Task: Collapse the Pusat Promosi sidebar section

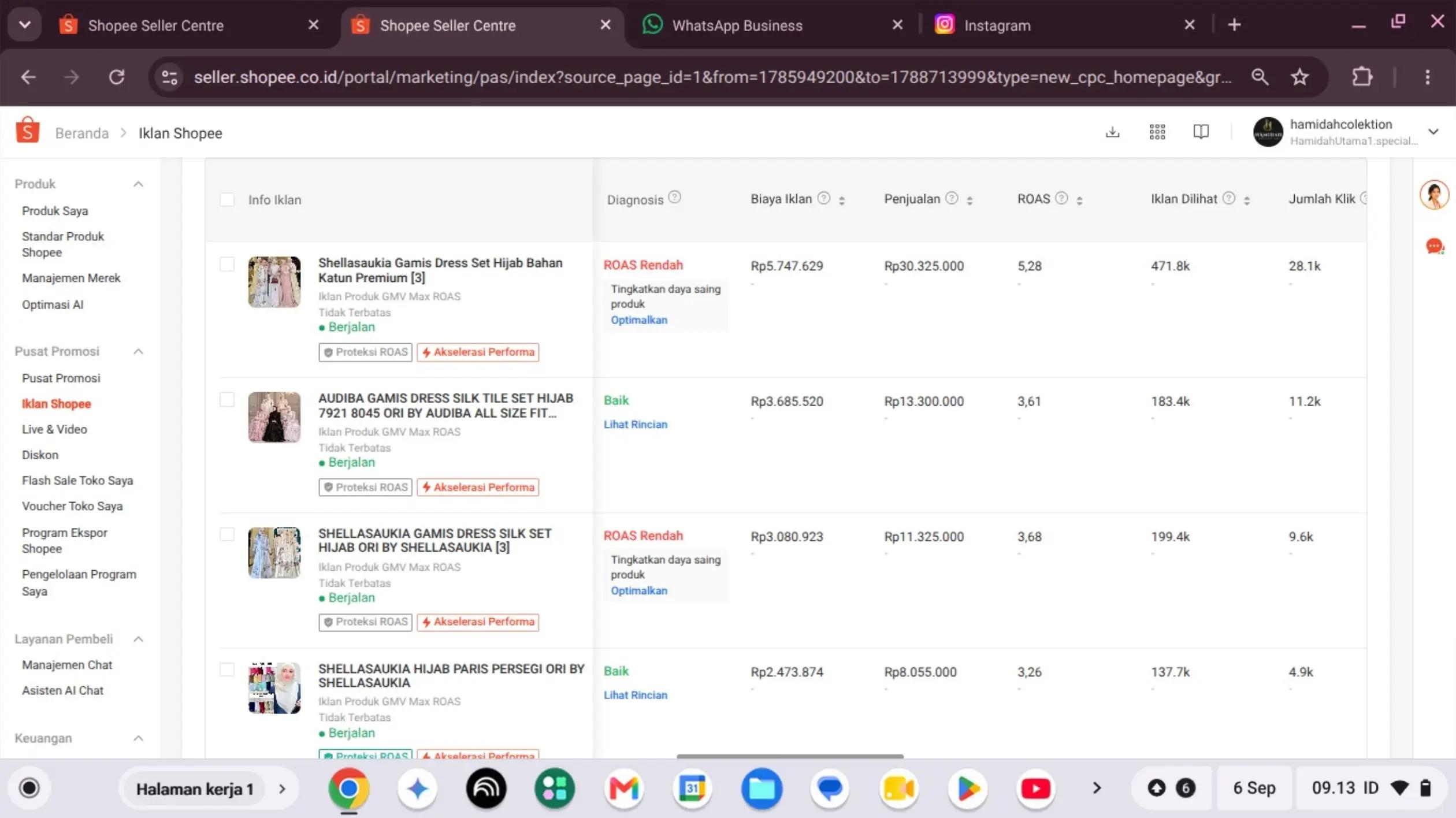Action: [x=138, y=352]
